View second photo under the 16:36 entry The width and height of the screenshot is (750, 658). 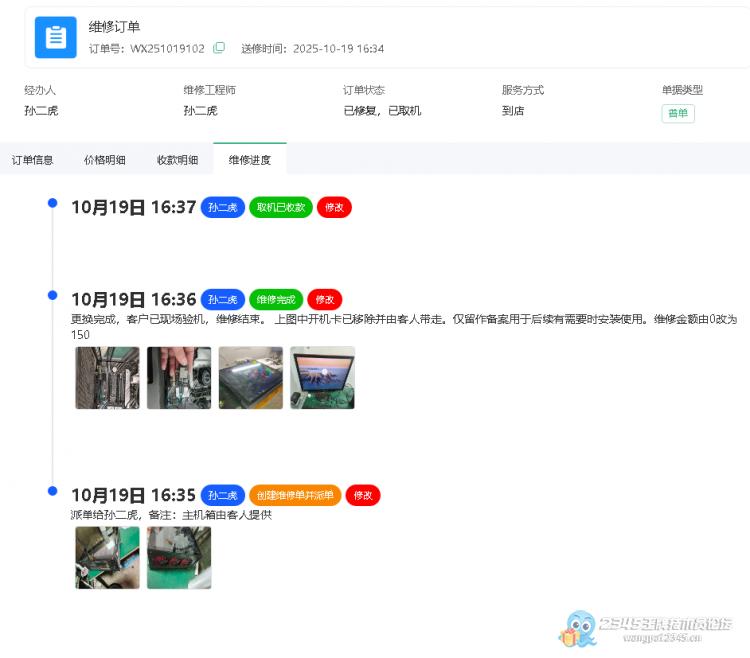[179, 378]
